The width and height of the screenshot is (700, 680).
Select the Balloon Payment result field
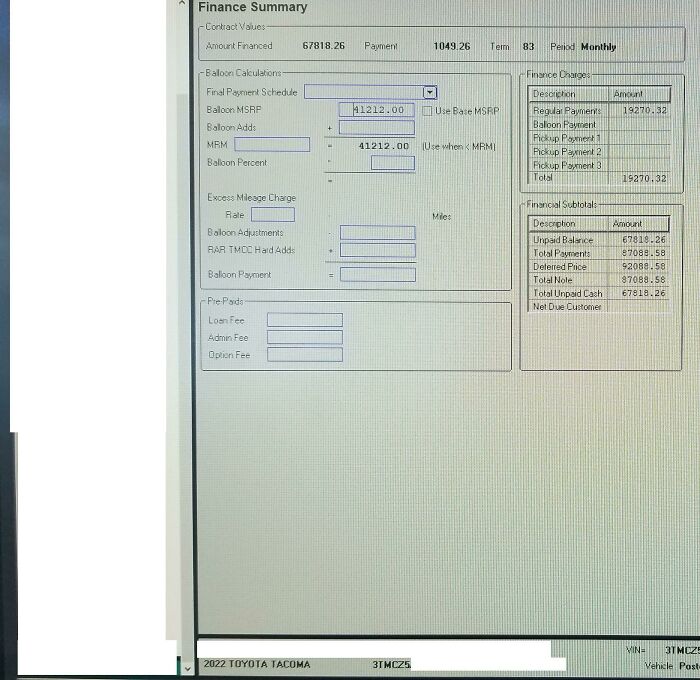pyautogui.click(x=377, y=274)
